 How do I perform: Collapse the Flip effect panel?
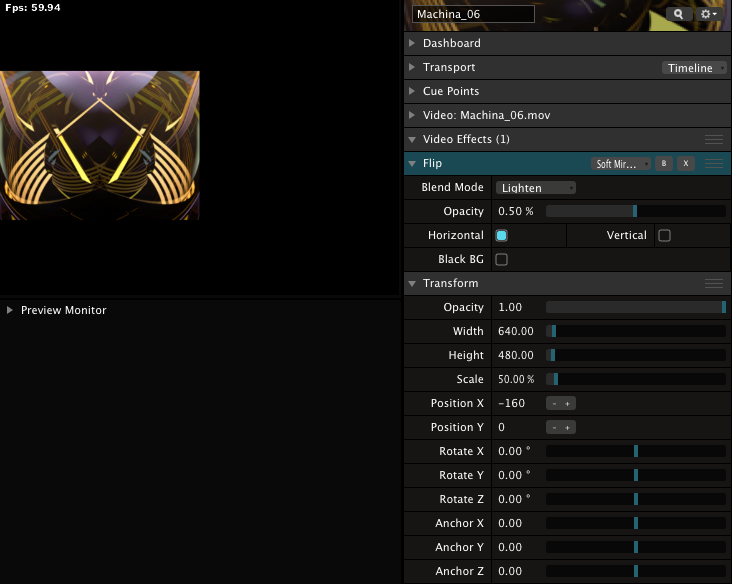412,163
